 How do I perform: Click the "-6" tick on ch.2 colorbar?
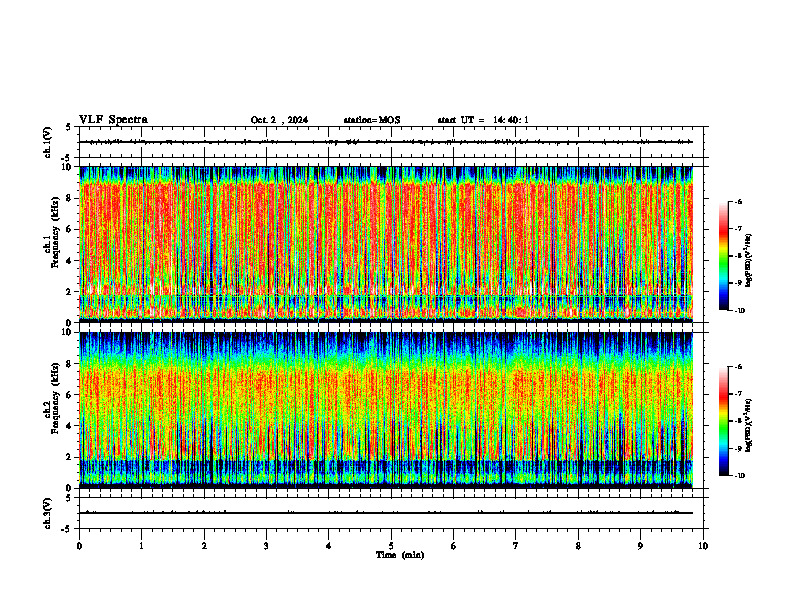pyautogui.click(x=739, y=367)
